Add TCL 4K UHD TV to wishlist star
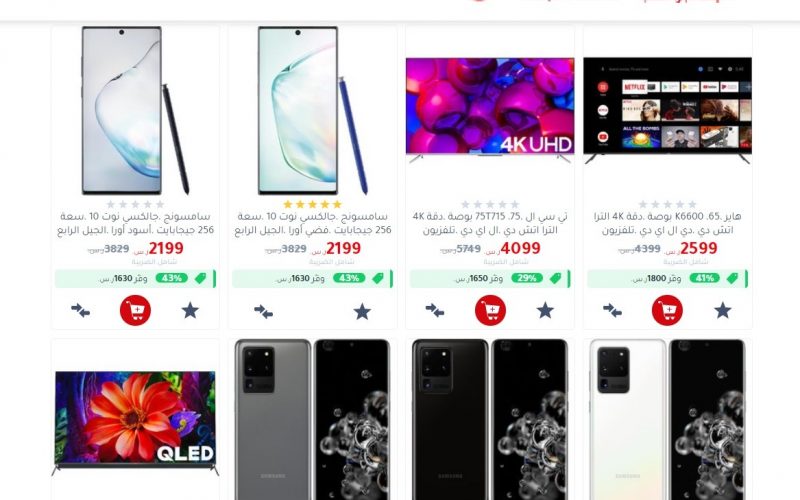This screenshot has height=500, width=800. coord(545,310)
